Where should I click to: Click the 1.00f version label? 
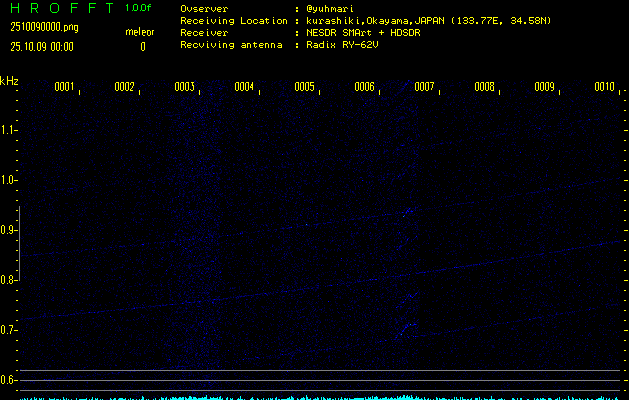139,8
